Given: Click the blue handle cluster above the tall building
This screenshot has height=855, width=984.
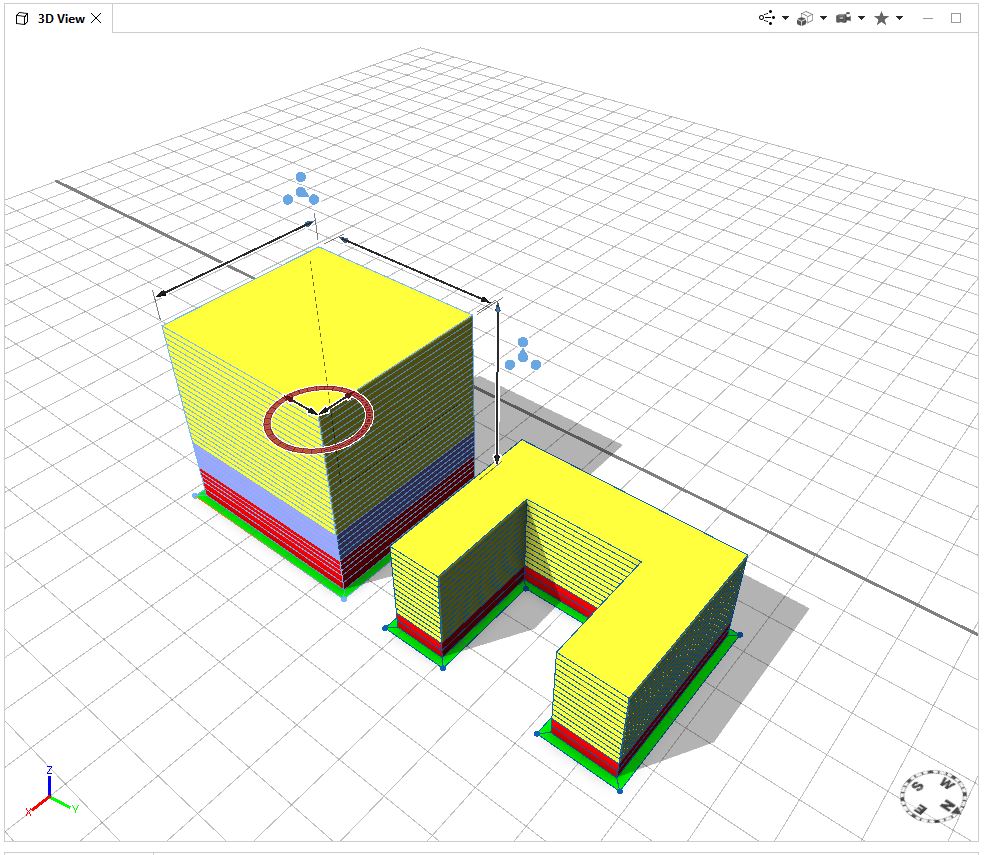Looking at the screenshot, I should pos(301,190).
